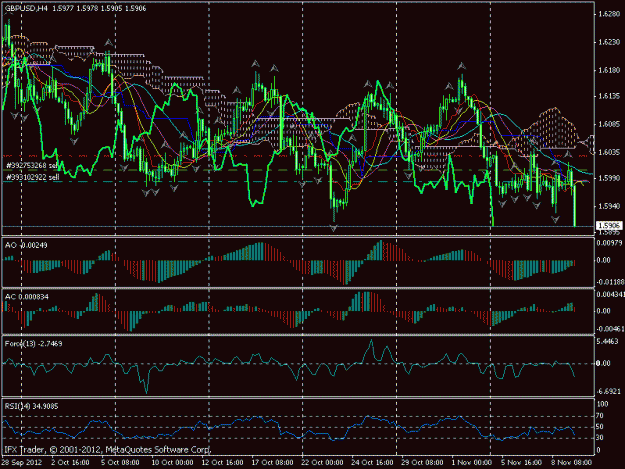The width and height of the screenshot is (625, 469).
Task: Click the 1.5990 price axis value
Action: 609,178
